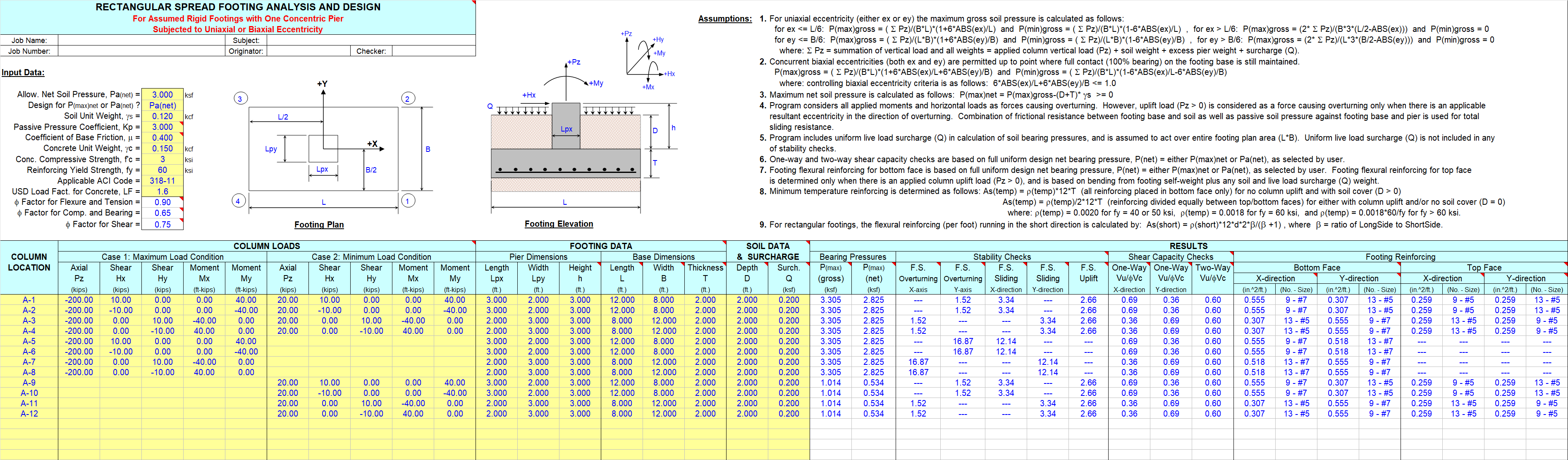This screenshot has width=1568, height=460.
Task: Click the Job Number entry field
Action: (x=141, y=51)
